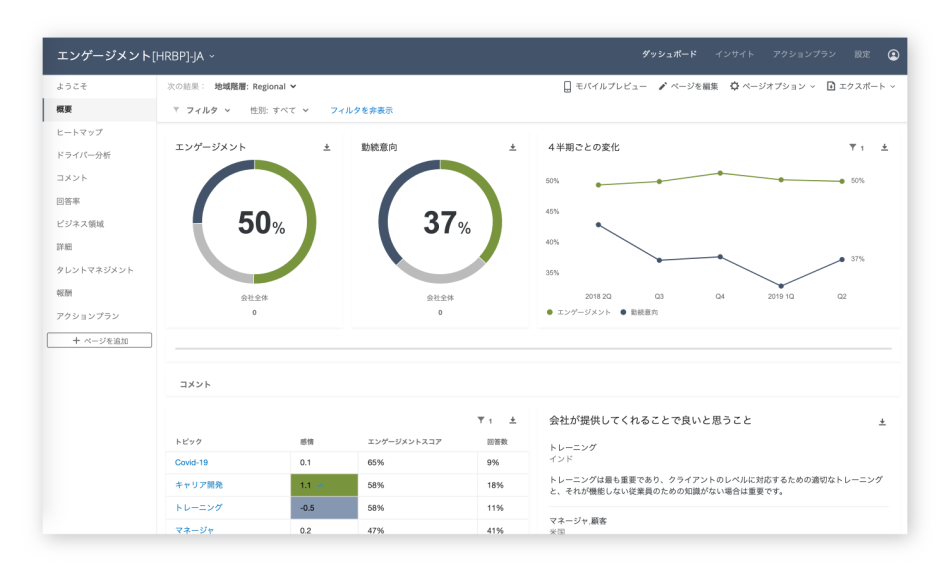The width and height of the screenshot is (950, 571).
Task: Download the comment topics table
Action: click(513, 421)
